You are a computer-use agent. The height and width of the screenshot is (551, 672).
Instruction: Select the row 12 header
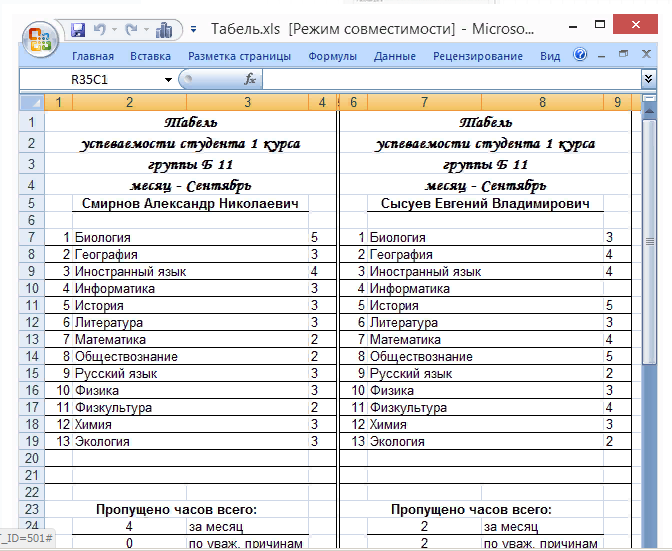pos(31,323)
